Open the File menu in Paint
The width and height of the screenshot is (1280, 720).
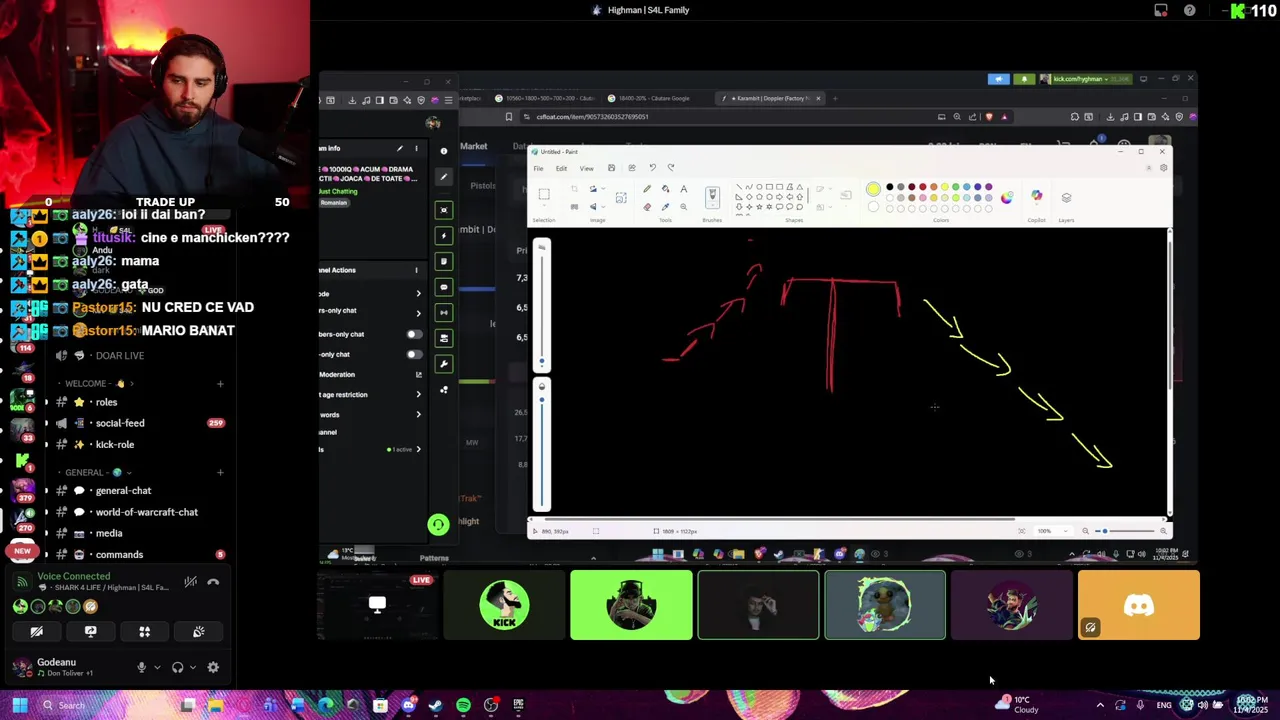[538, 168]
